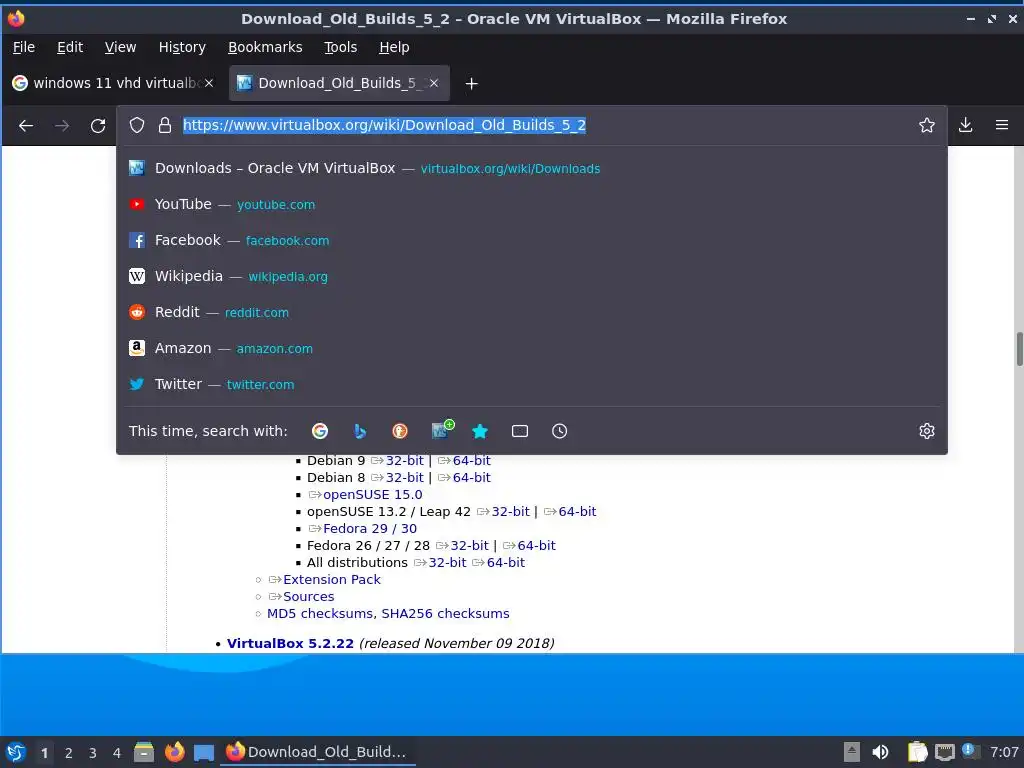Open the Bookmarks menu
Image resolution: width=1024 pixels, height=768 pixels.
(x=265, y=47)
